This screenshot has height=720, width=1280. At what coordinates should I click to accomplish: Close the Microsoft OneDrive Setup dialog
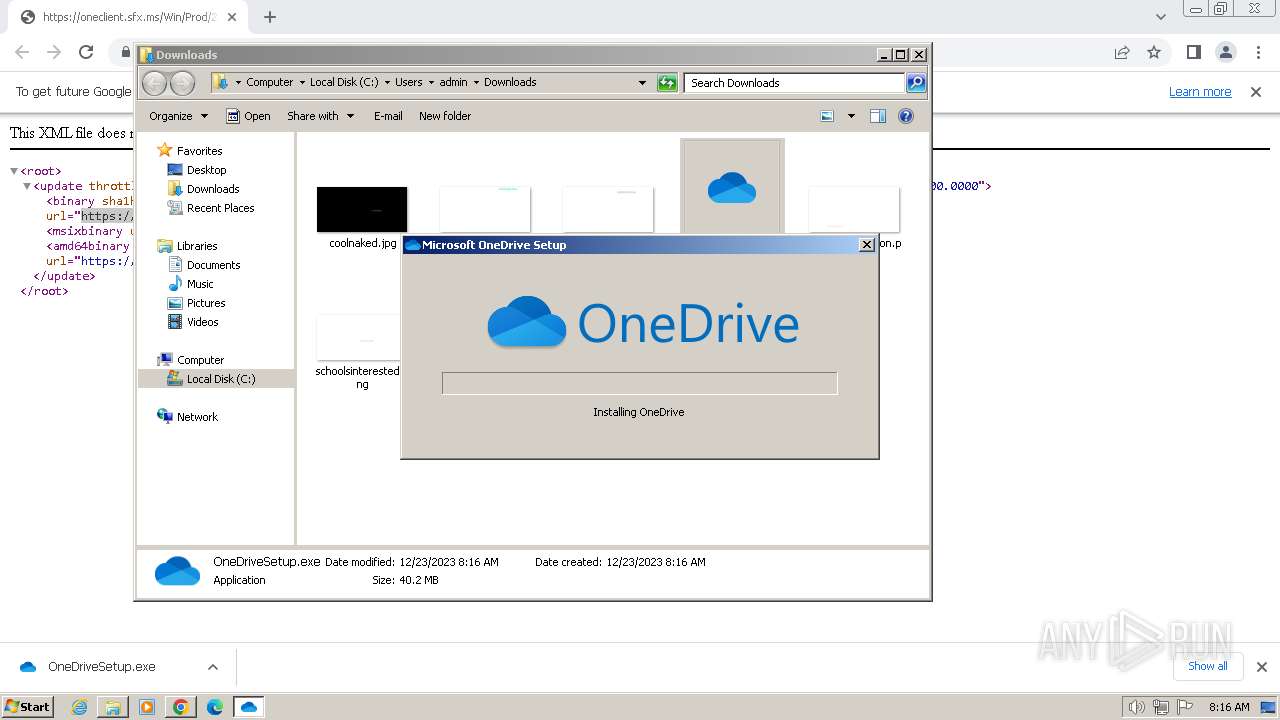click(x=867, y=245)
